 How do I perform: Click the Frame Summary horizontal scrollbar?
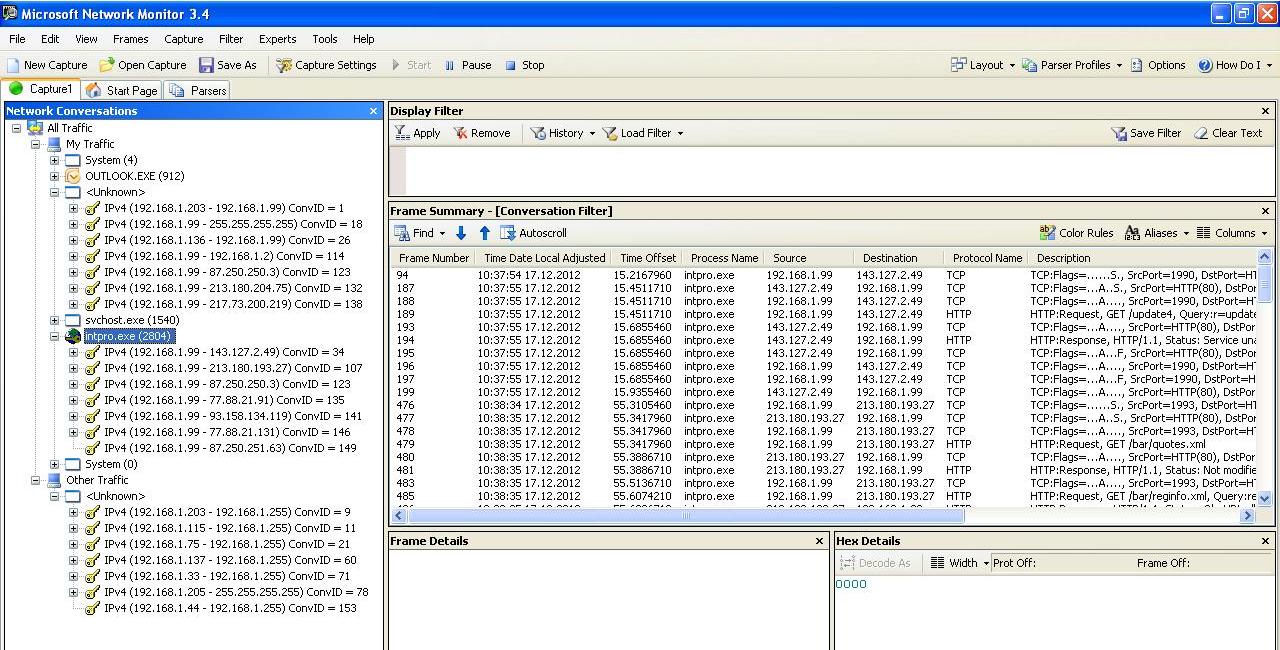tap(686, 516)
